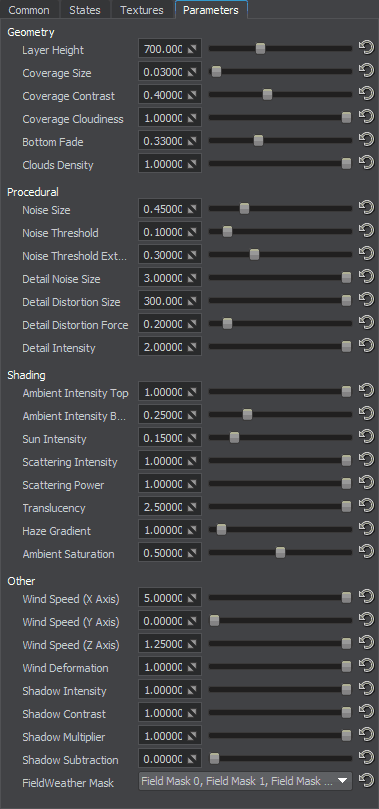
Task: Click the Coverage Contrast slider handle
Action: point(267,94)
